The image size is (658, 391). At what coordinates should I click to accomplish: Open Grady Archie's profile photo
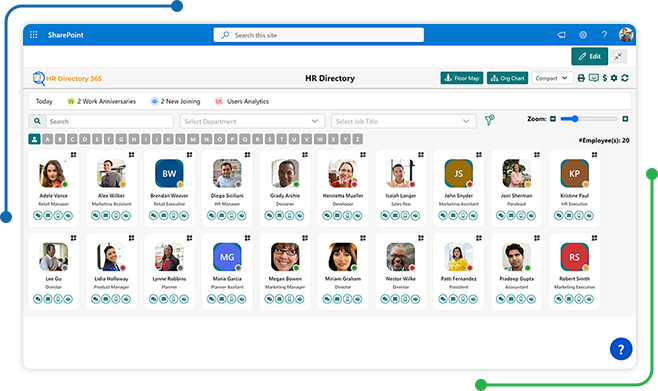285,173
